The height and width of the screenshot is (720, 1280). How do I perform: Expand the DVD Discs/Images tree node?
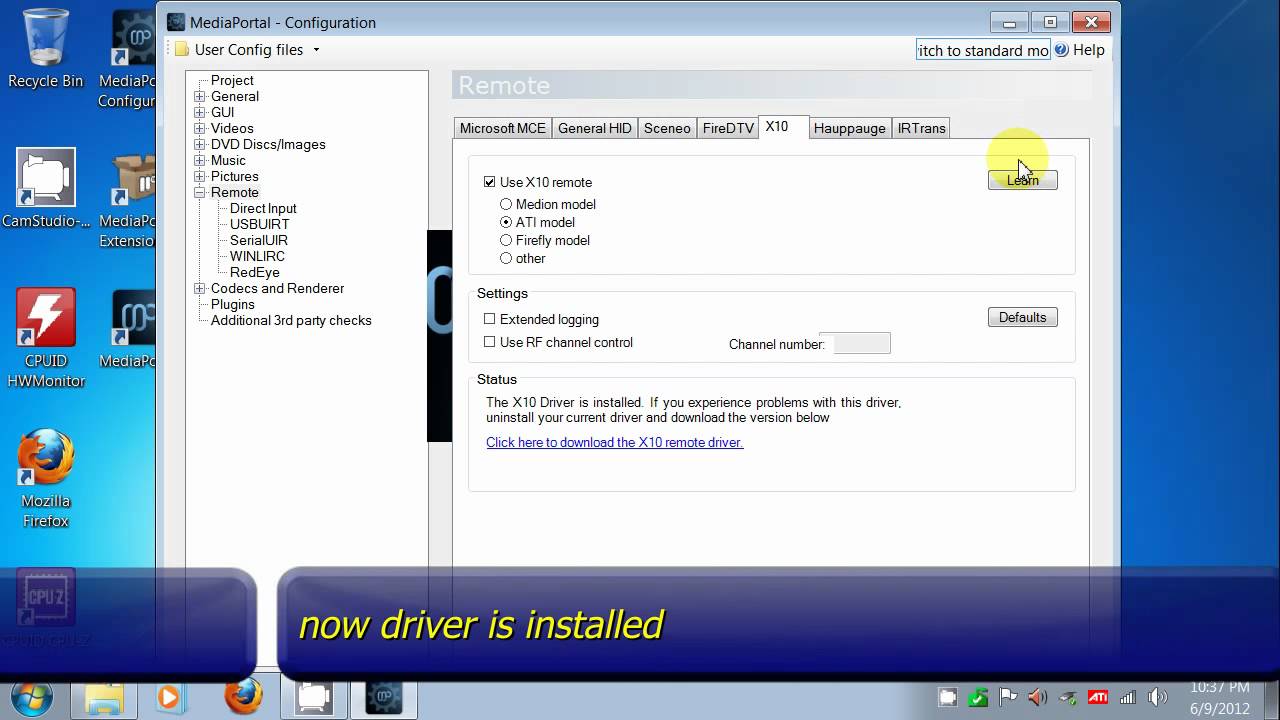click(199, 144)
